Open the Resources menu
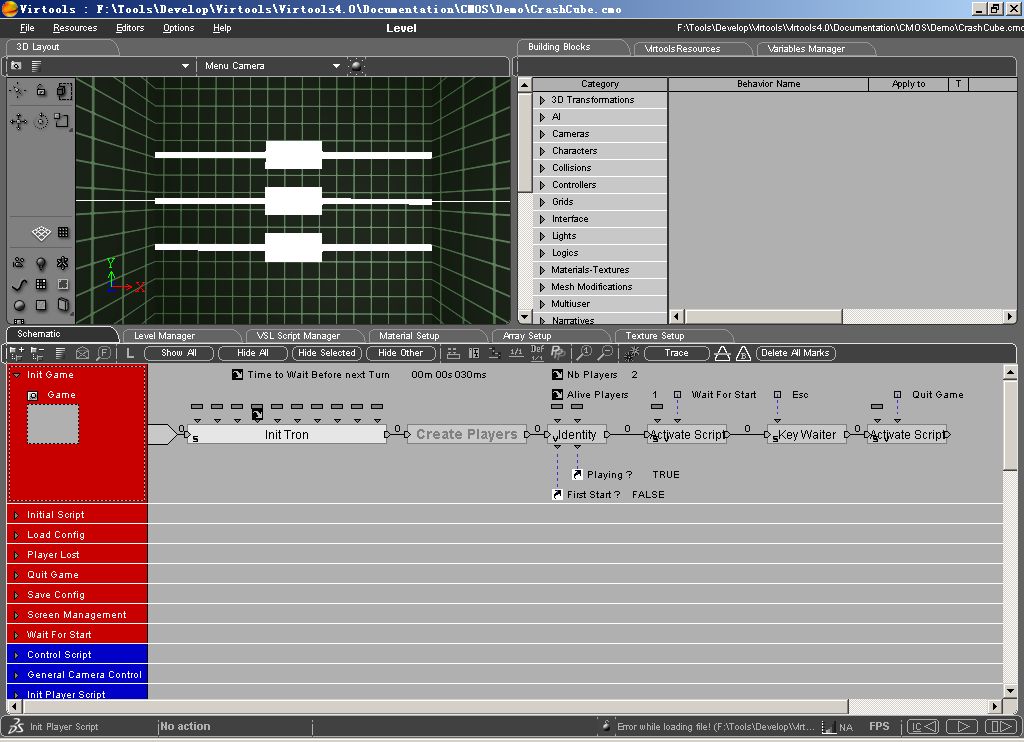 coord(75,28)
